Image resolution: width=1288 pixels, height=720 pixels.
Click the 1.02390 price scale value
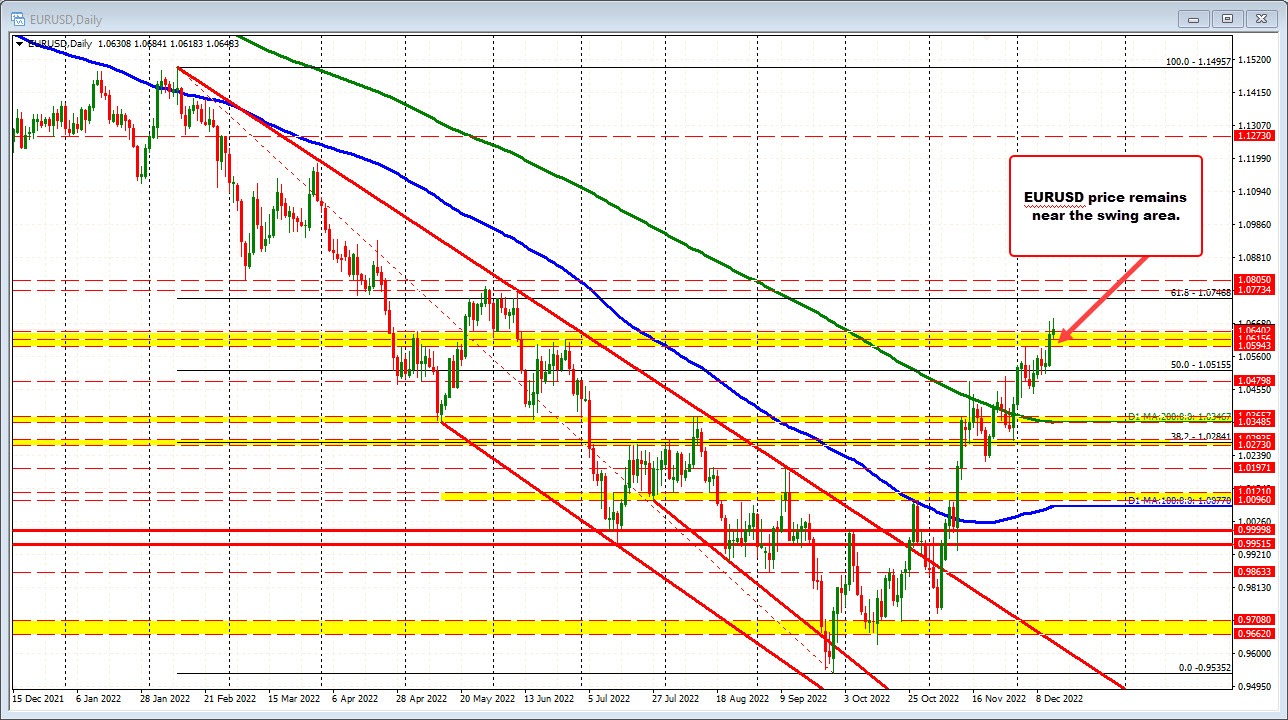1254,455
